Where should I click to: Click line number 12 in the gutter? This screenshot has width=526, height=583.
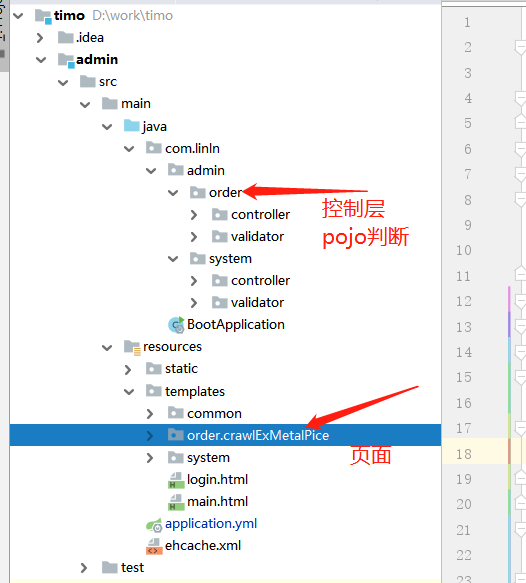[464, 301]
